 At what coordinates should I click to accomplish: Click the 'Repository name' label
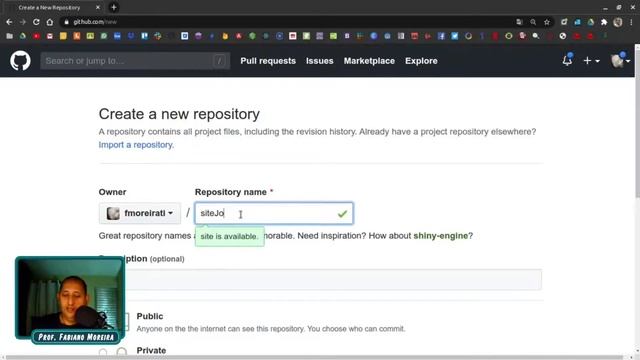click(231, 192)
